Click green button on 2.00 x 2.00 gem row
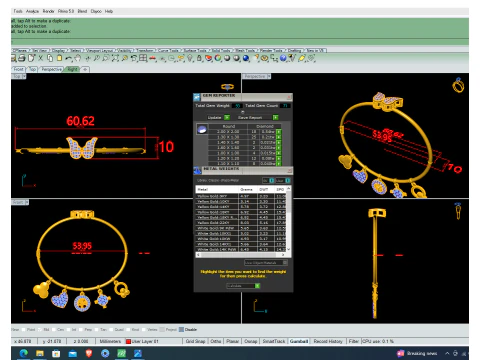Screen dimensions: 480x360 tap(278, 132)
